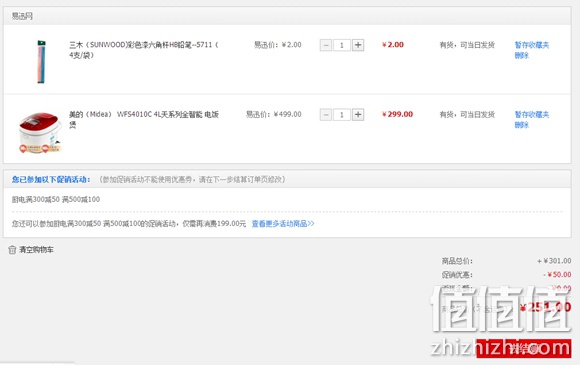Open SUNWOOD 彩色漆六角杆HB铅笔 product link
This screenshot has width=580, height=365.
click(144, 50)
